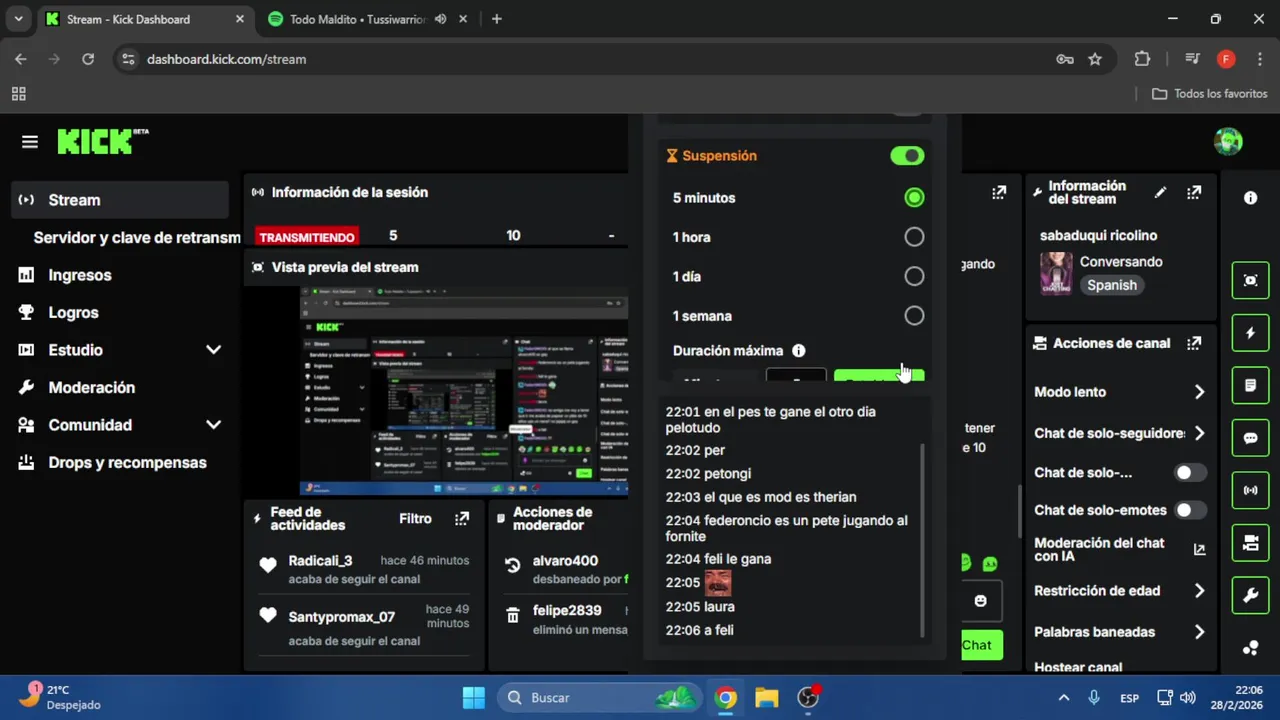Show hidden system tray icons
The height and width of the screenshot is (720, 1280).
tap(1064, 698)
